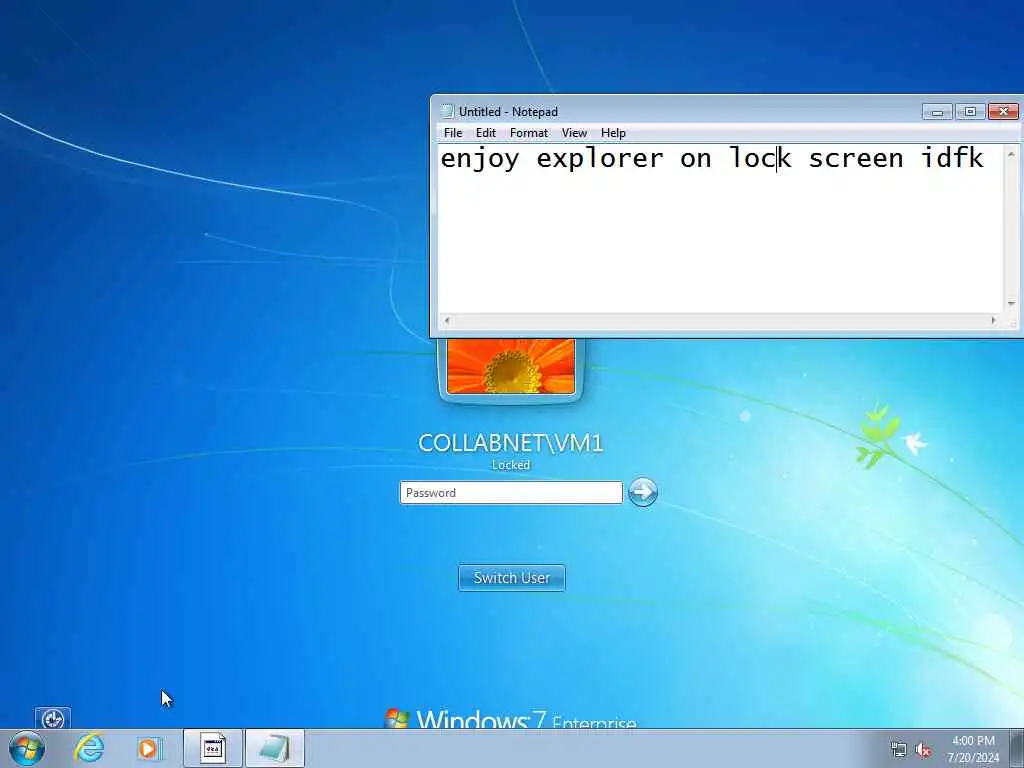The height and width of the screenshot is (768, 1024).
Task: Select the pinned Notepad button in the taskbar
Action: pyautogui.click(x=274, y=748)
